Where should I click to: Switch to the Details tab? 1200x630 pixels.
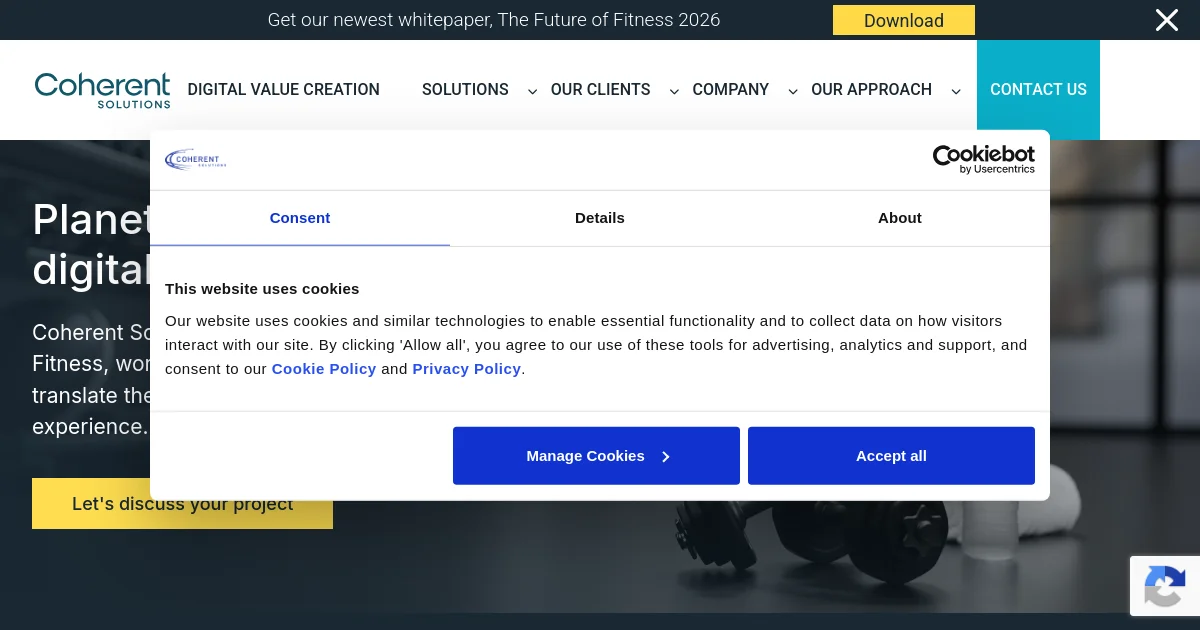pyautogui.click(x=600, y=218)
